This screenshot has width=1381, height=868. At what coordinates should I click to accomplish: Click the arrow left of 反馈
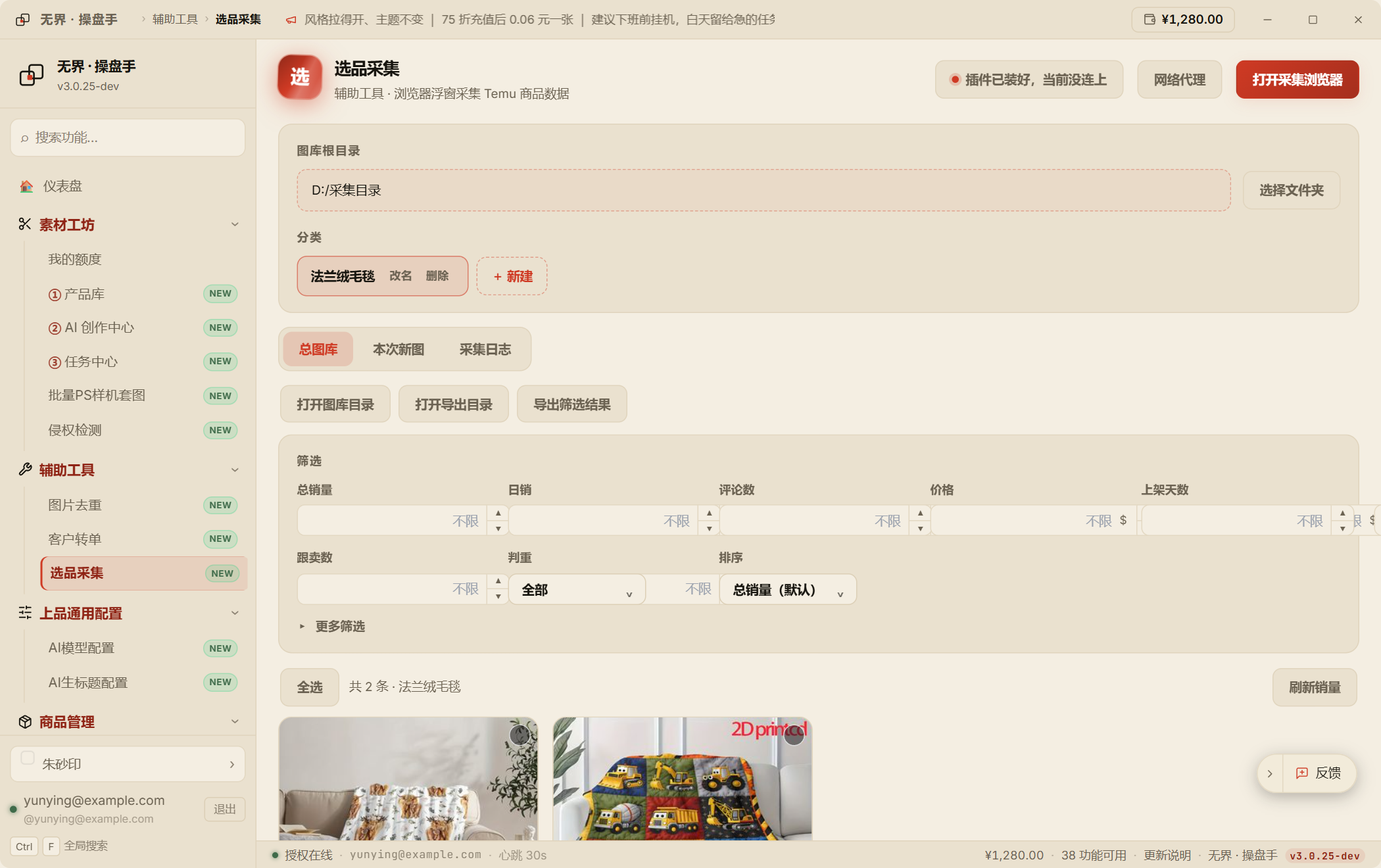tap(1270, 773)
